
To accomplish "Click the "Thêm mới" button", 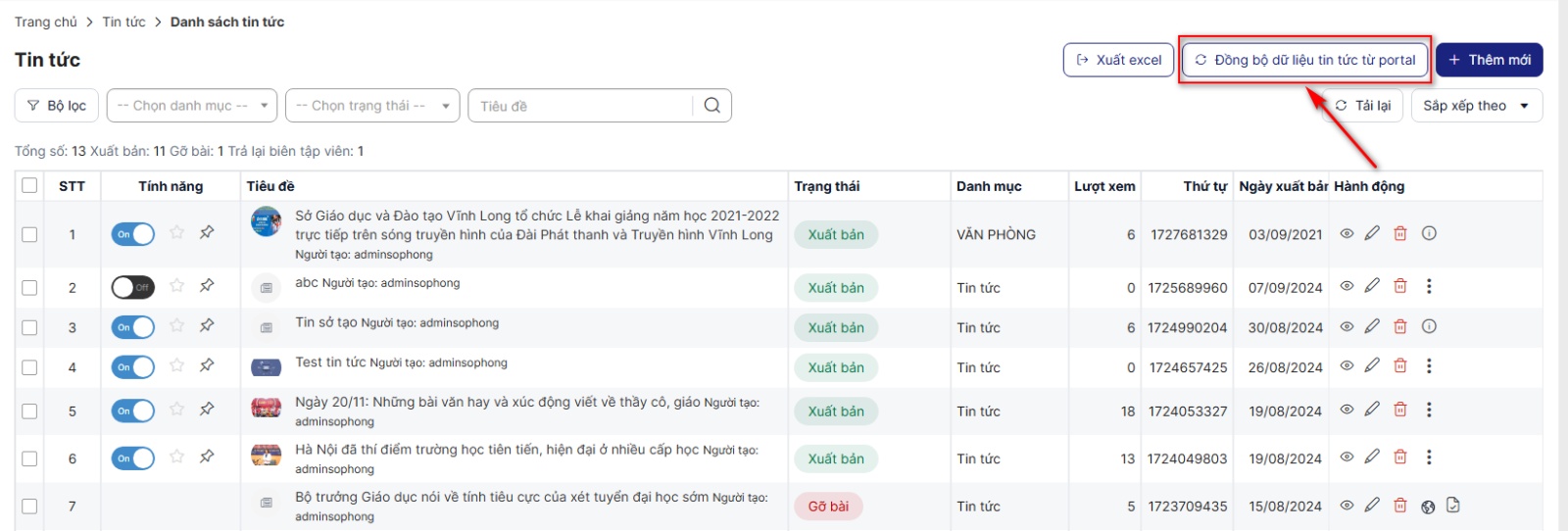I will coord(1489,60).
